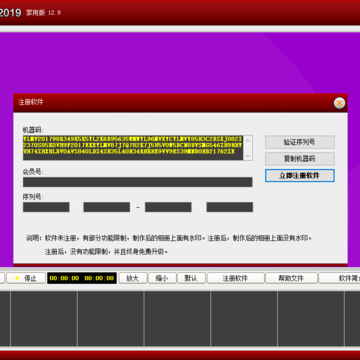This screenshot has width=360, height=360.
Task: Close the 注册软件 registration dialog
Action: click(339, 103)
